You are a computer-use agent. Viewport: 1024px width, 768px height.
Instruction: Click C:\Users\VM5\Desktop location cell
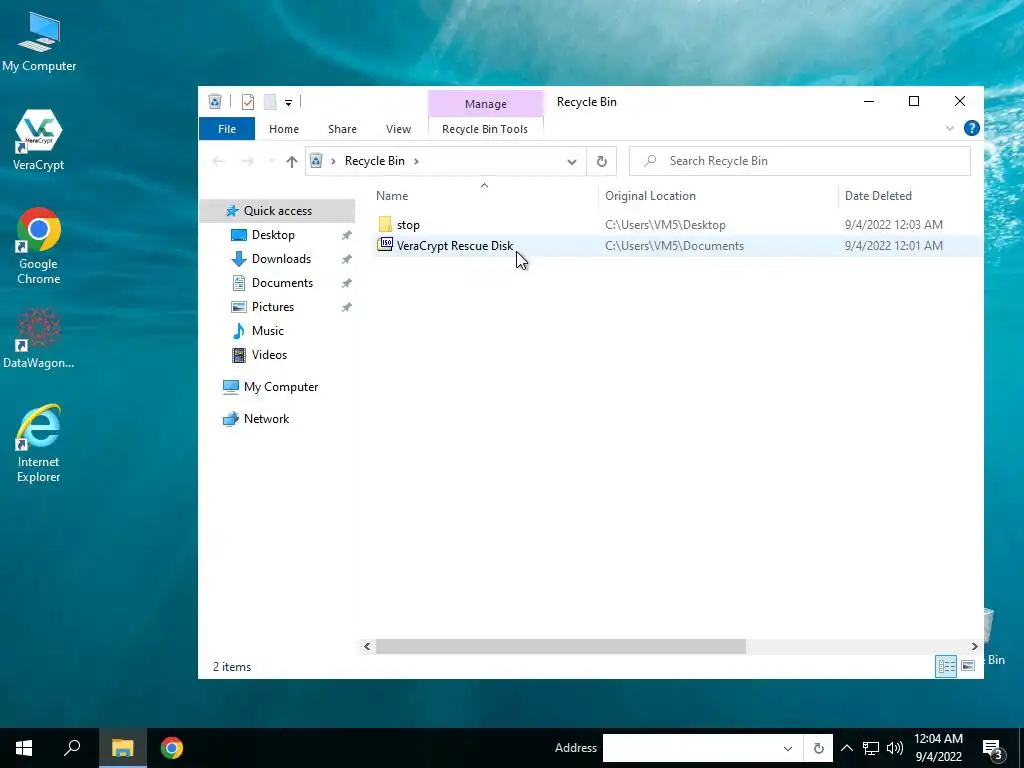click(x=665, y=225)
